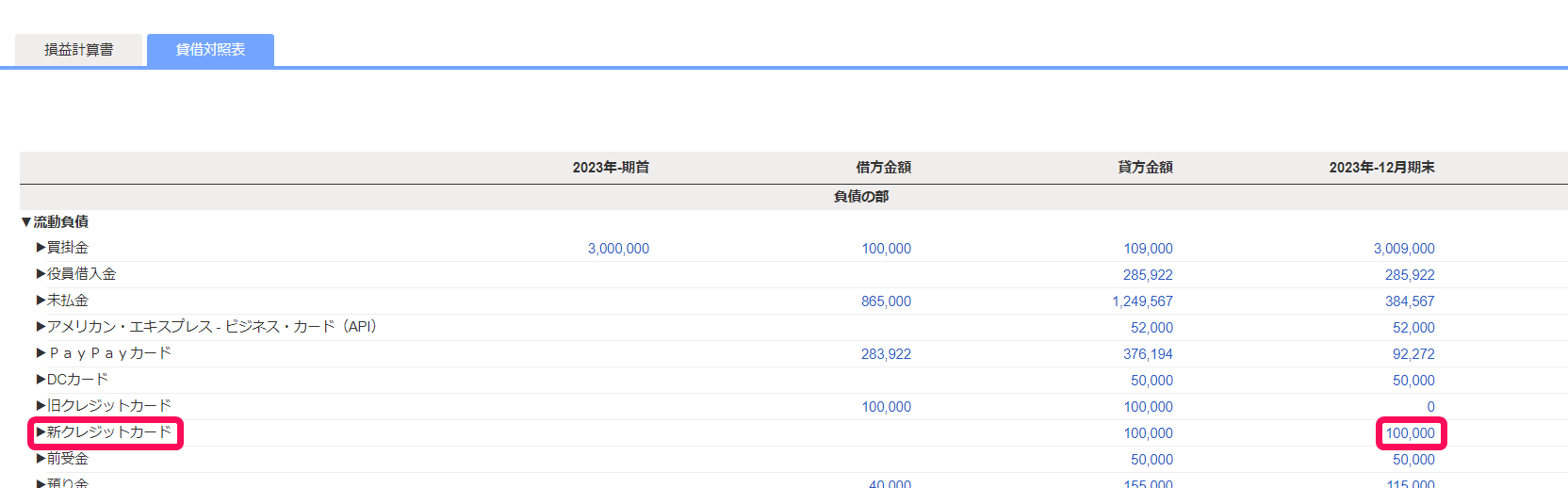Viewport: 1568px width, 488px height.
Task: Open 前受金 ending balance 50,000
Action: (x=1413, y=460)
